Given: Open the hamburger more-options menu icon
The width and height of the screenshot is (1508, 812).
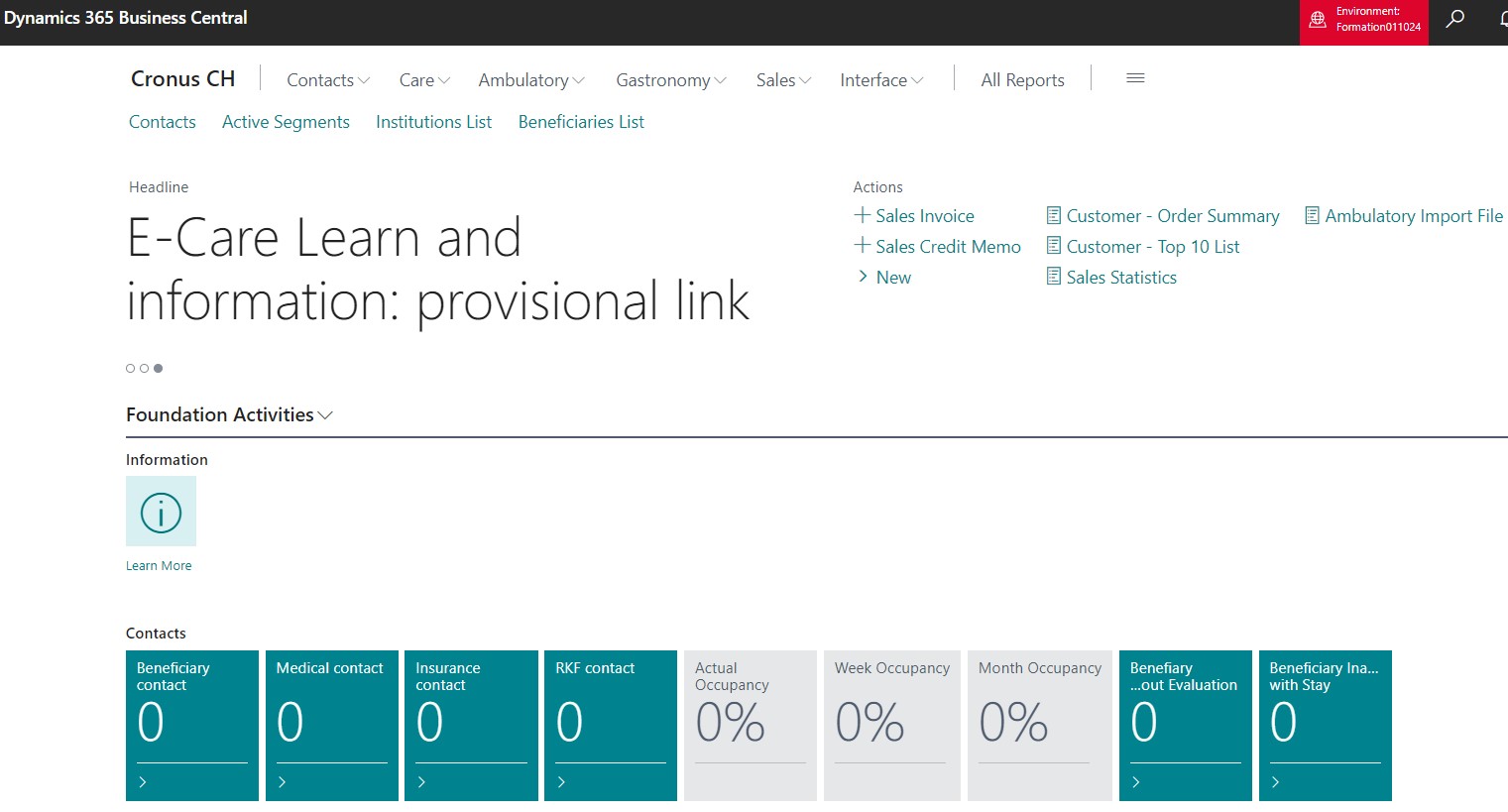Looking at the screenshot, I should tap(1135, 78).
